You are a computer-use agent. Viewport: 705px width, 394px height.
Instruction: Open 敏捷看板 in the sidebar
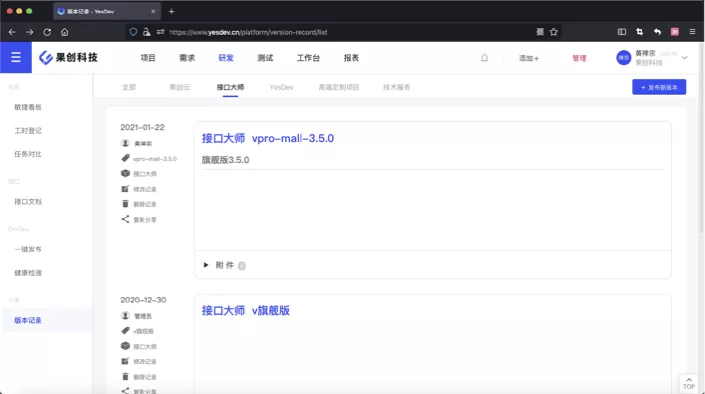point(28,107)
